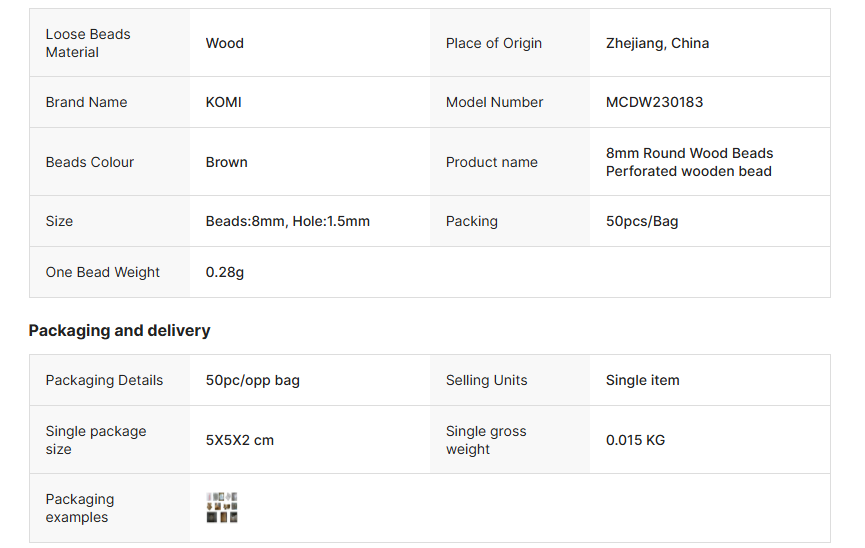Viewport: 865px width, 548px height.
Task: Click the KOMI brand name value
Action: coord(223,102)
